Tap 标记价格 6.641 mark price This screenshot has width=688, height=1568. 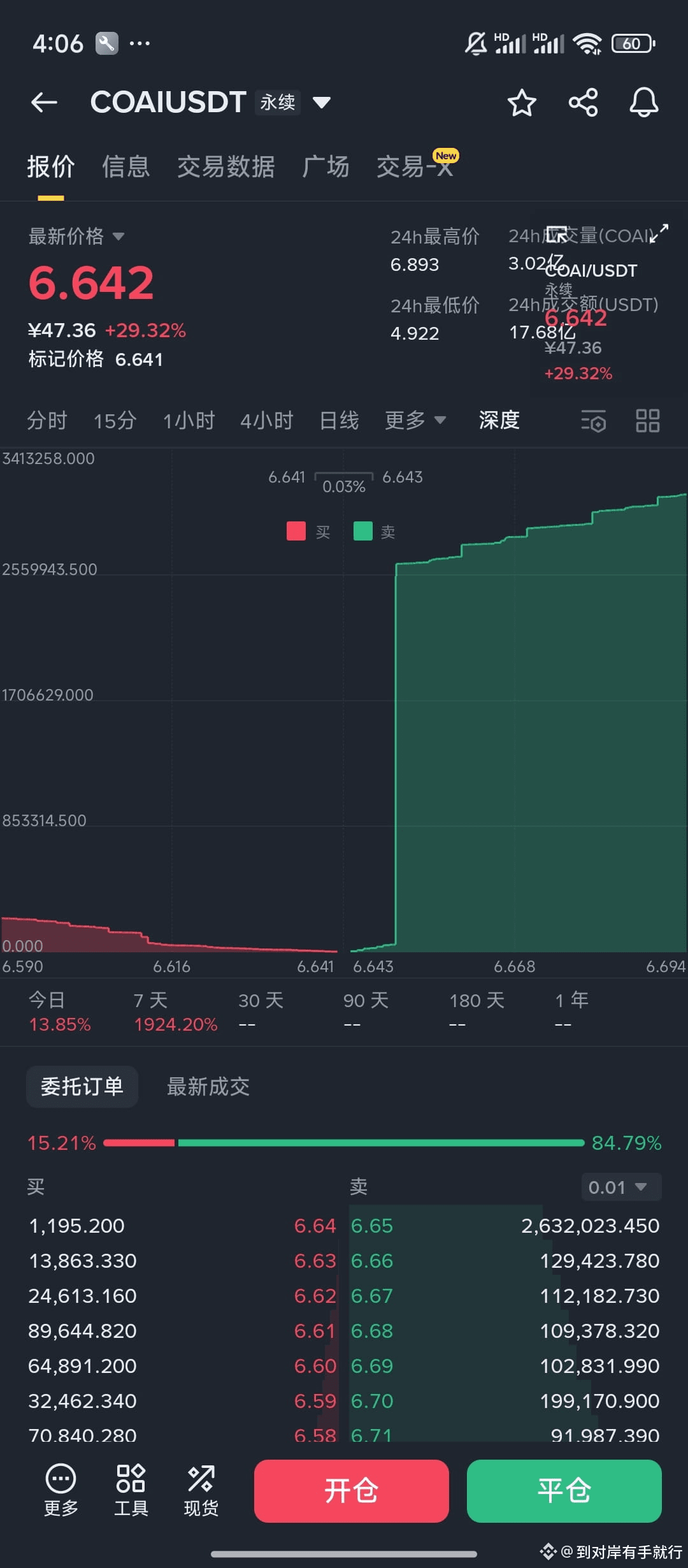[96, 359]
